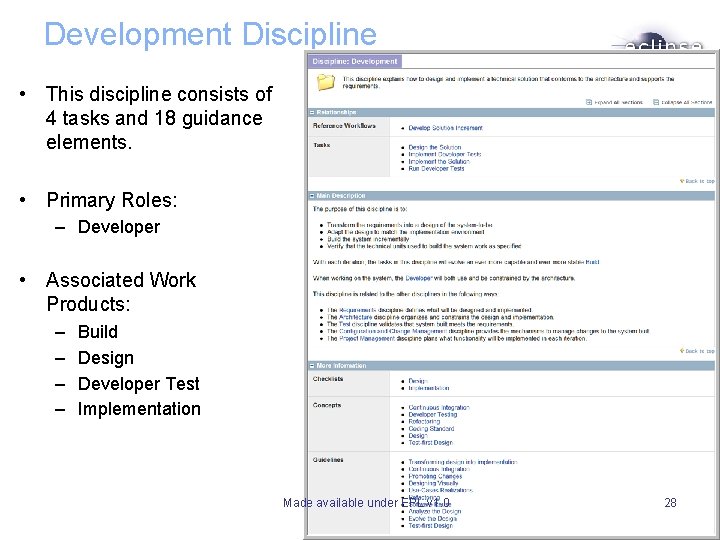Open the Promoting Changes guideline link
The width and height of the screenshot is (720, 540).
point(435,477)
